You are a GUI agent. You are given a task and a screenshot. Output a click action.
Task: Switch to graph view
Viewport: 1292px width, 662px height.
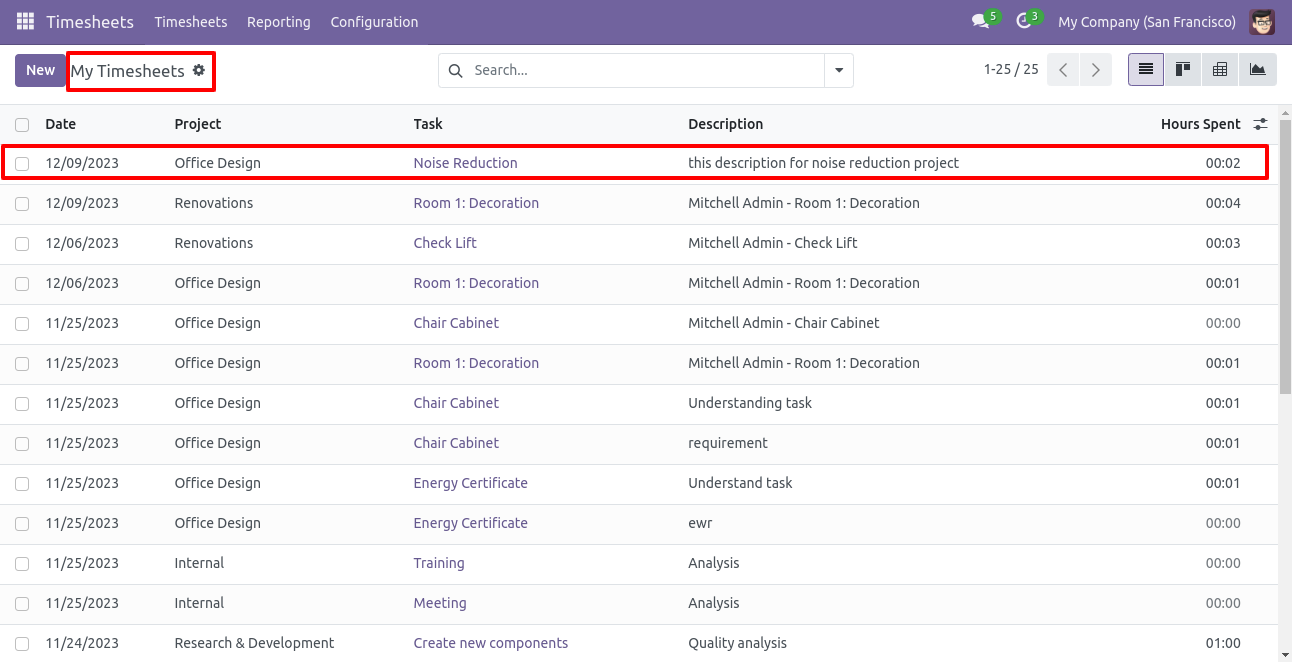(x=1257, y=70)
